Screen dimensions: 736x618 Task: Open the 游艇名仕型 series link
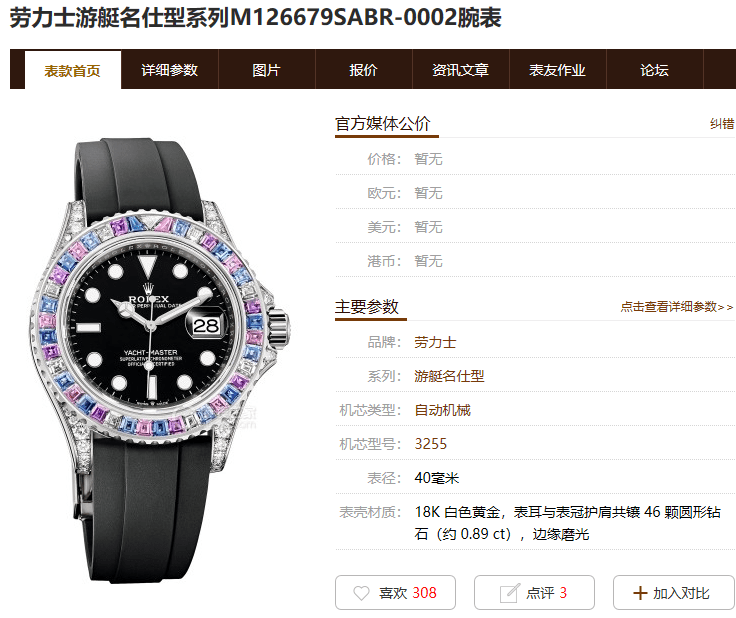pyautogui.click(x=449, y=376)
